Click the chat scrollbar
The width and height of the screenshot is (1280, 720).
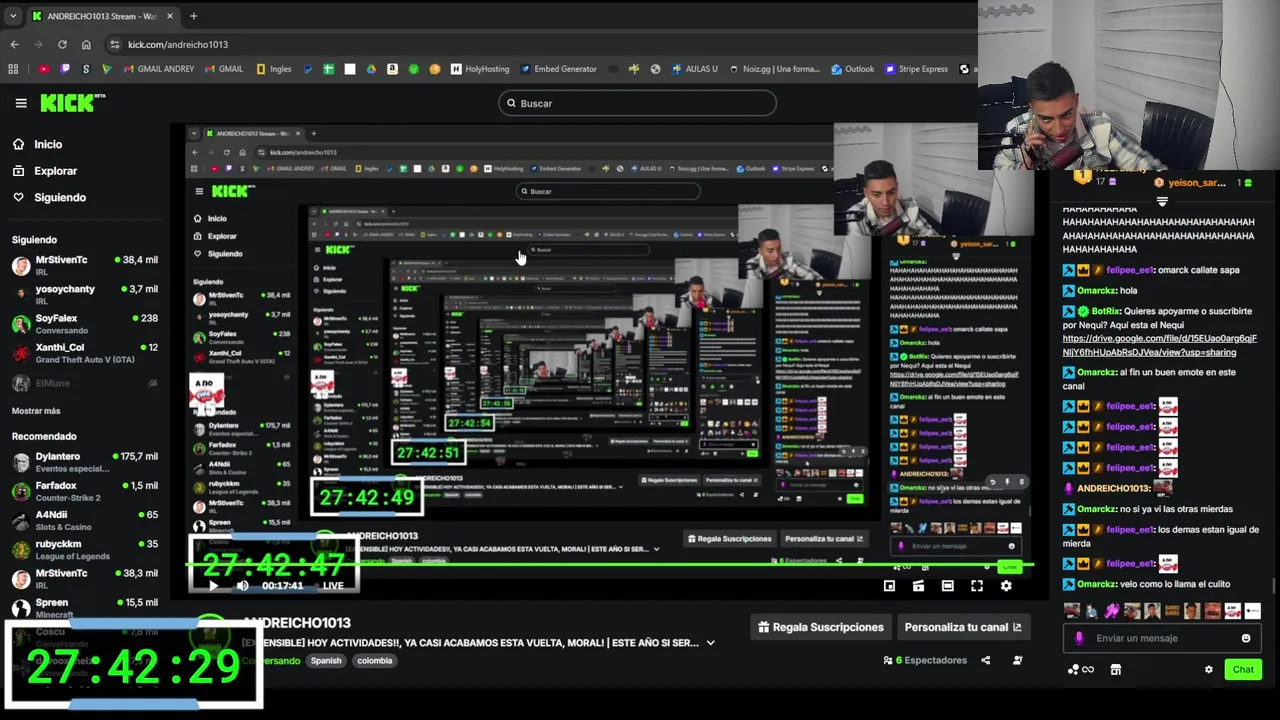click(1273, 585)
